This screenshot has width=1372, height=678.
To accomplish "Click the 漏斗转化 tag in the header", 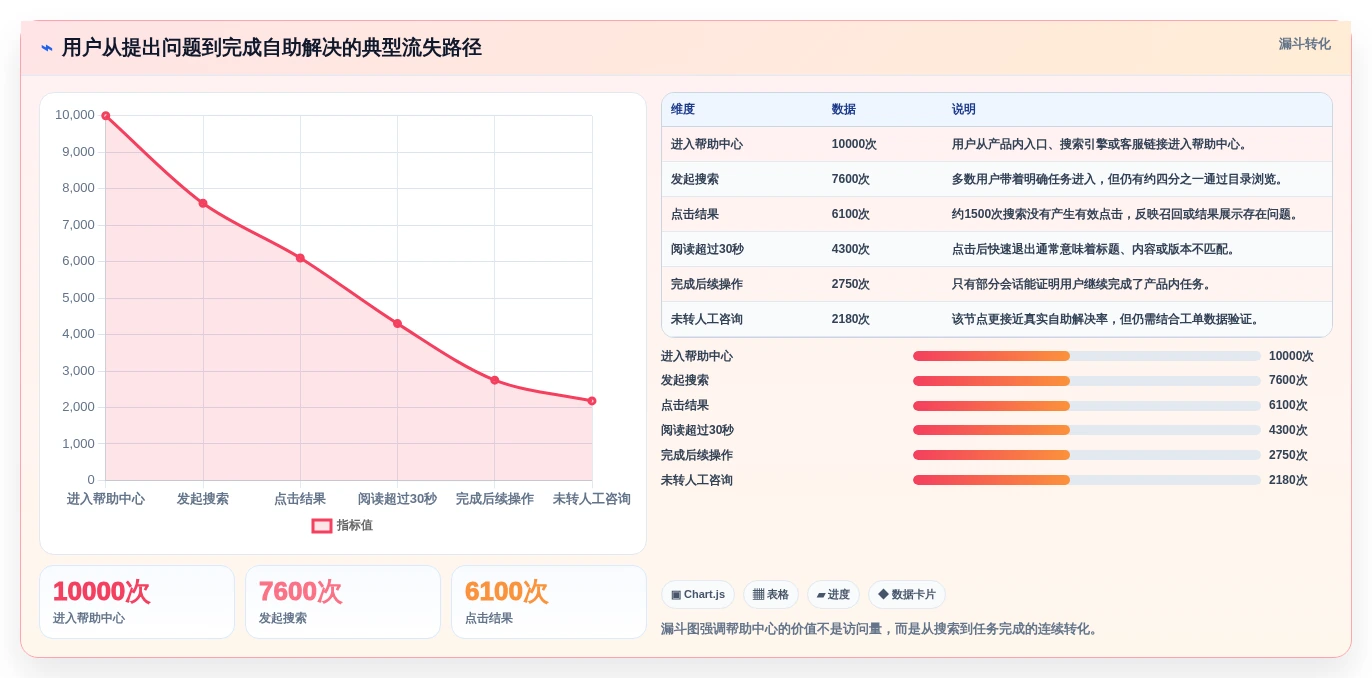I will point(1304,44).
